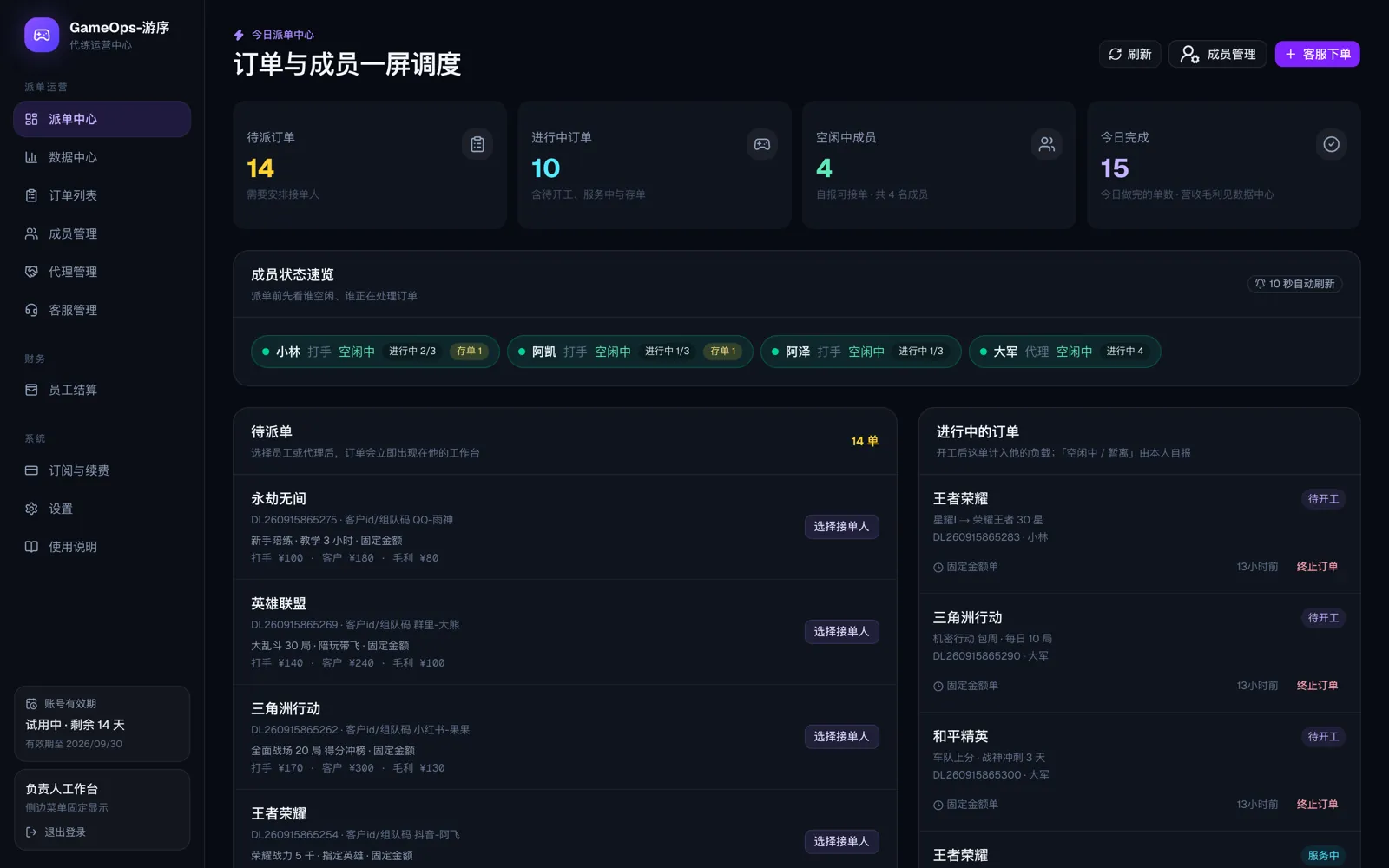The image size is (1389, 868).
Task: Click the 刷新 refresh button
Action: pos(1129,54)
